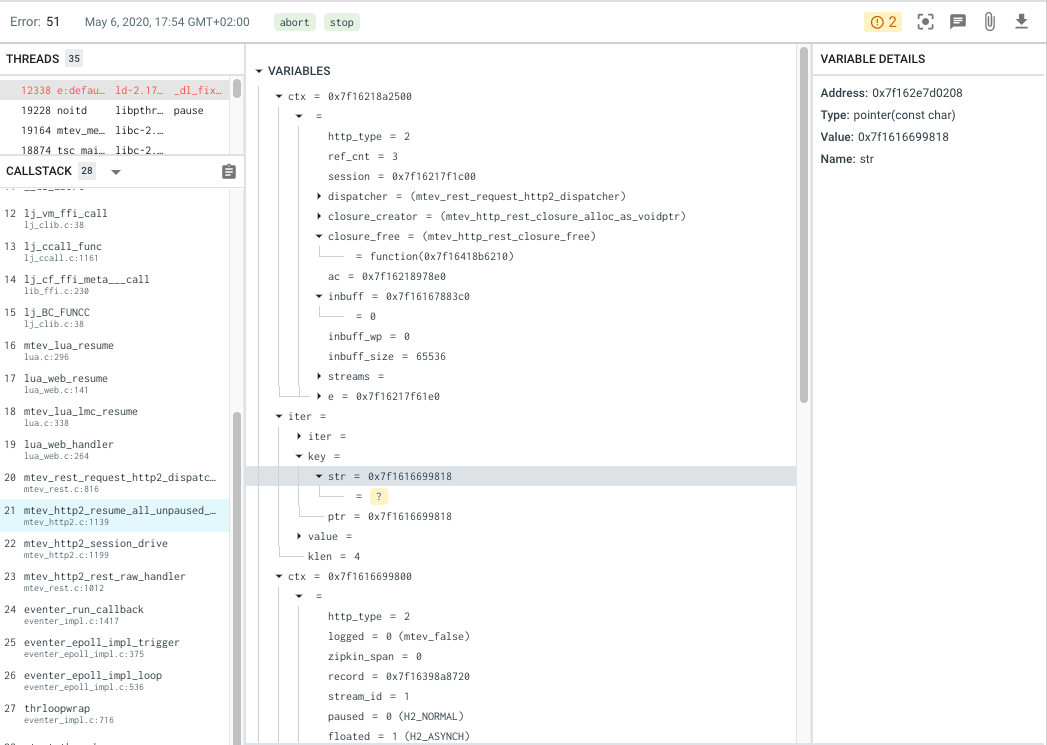1047x745 pixels.
Task: Collapse the VARIABLES section
Action: point(259,71)
